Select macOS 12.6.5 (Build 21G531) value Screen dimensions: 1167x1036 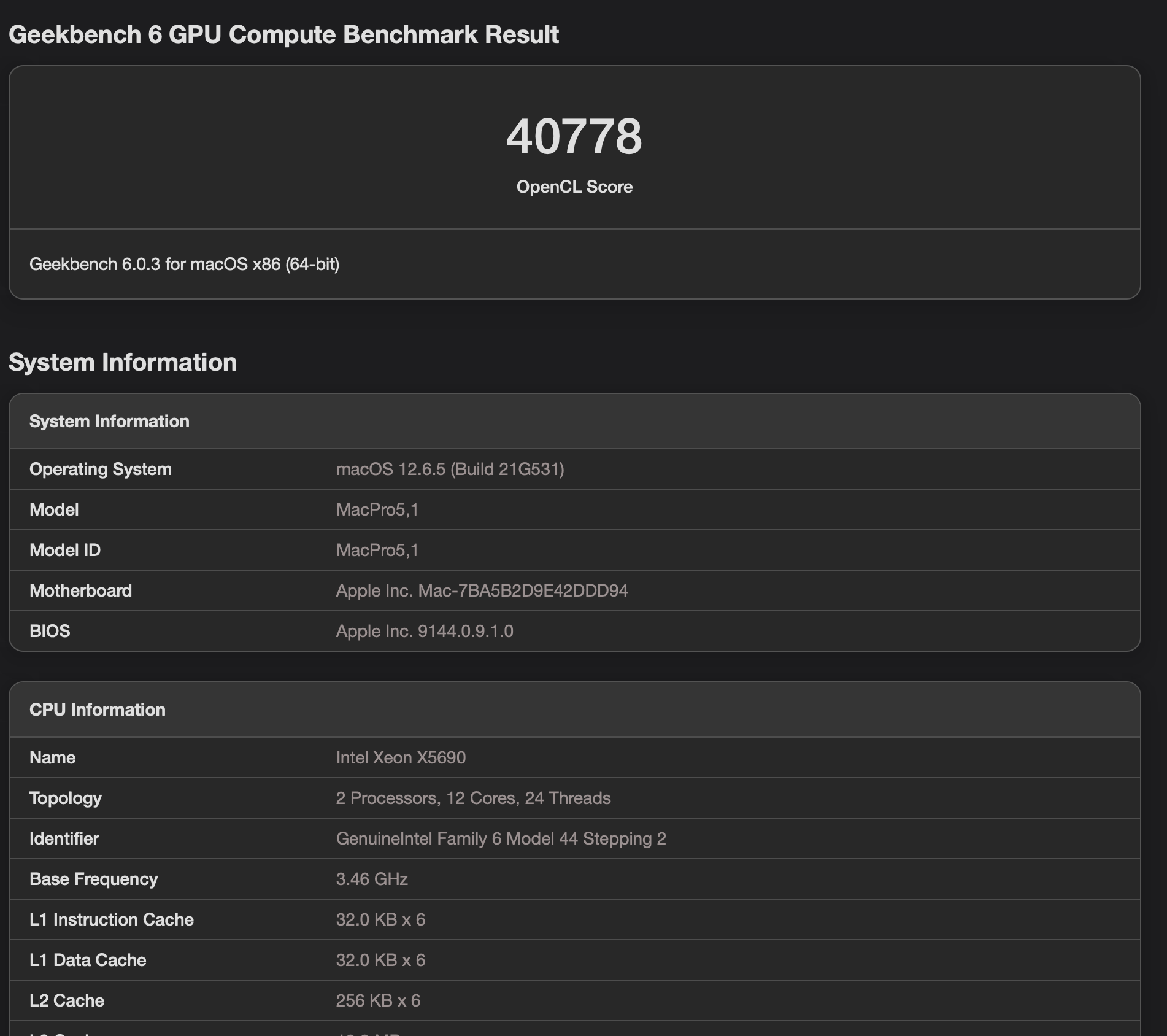(450, 469)
